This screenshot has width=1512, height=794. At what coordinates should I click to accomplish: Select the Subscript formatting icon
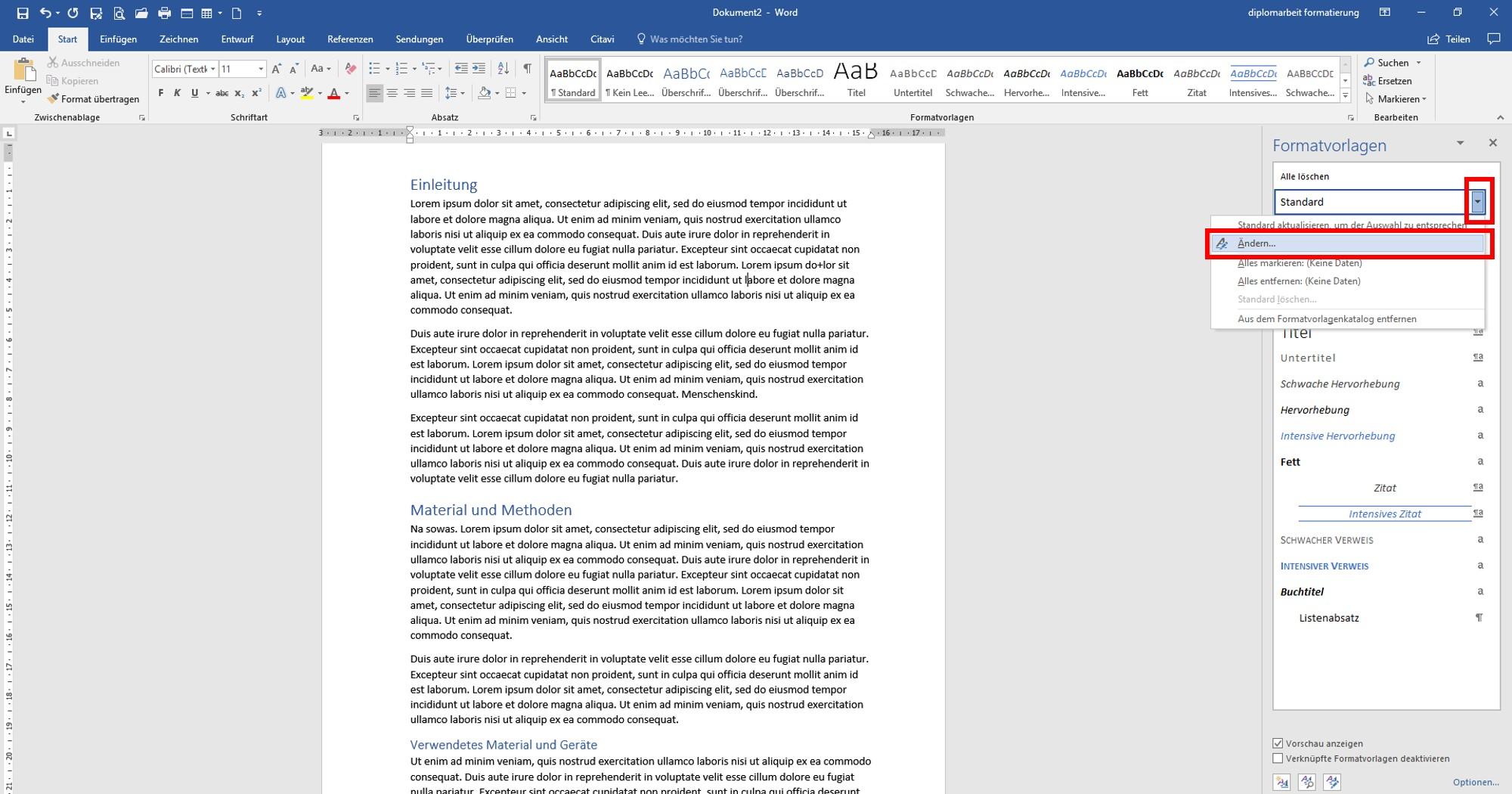click(x=240, y=93)
